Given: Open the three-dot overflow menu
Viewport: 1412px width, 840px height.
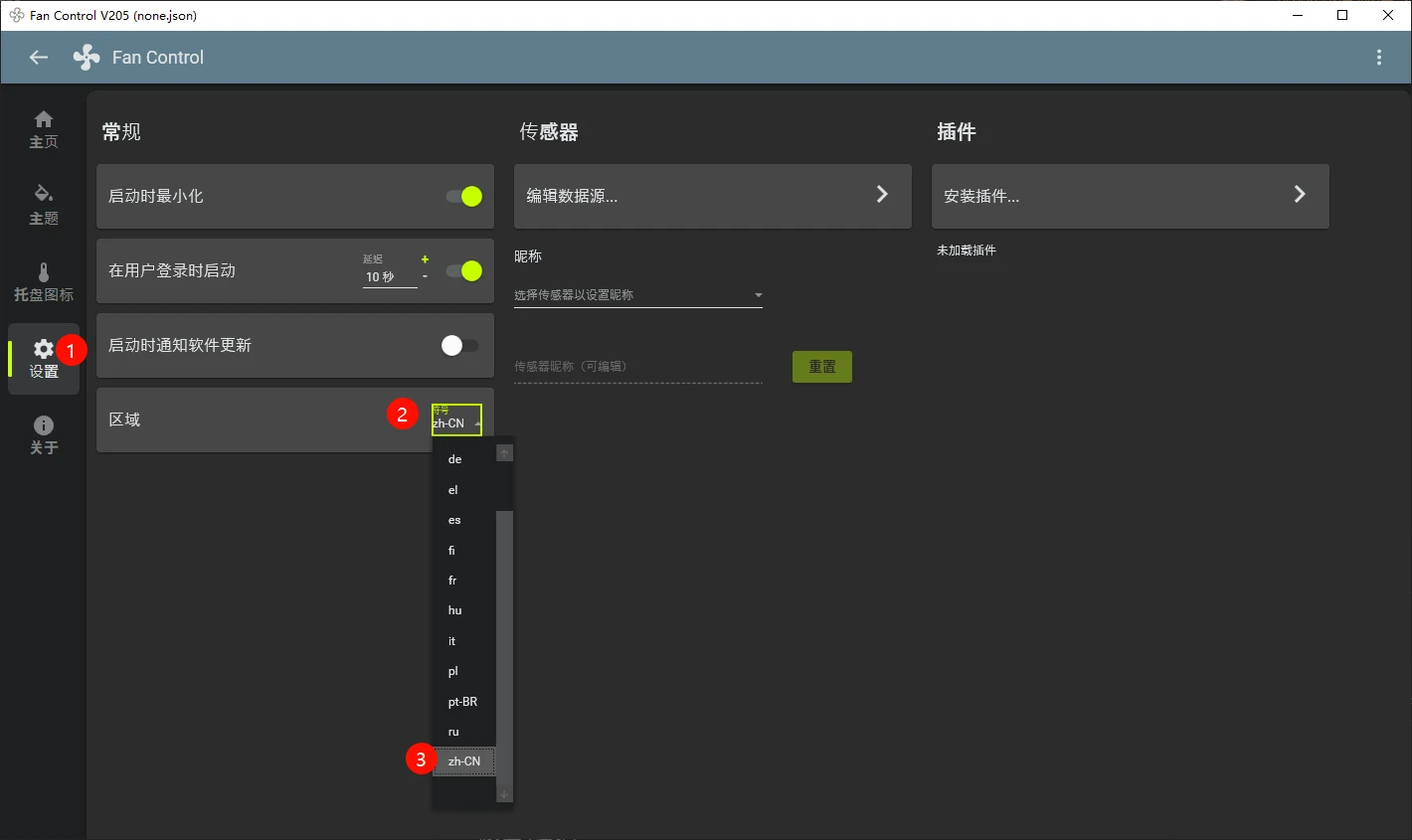Looking at the screenshot, I should point(1378,58).
